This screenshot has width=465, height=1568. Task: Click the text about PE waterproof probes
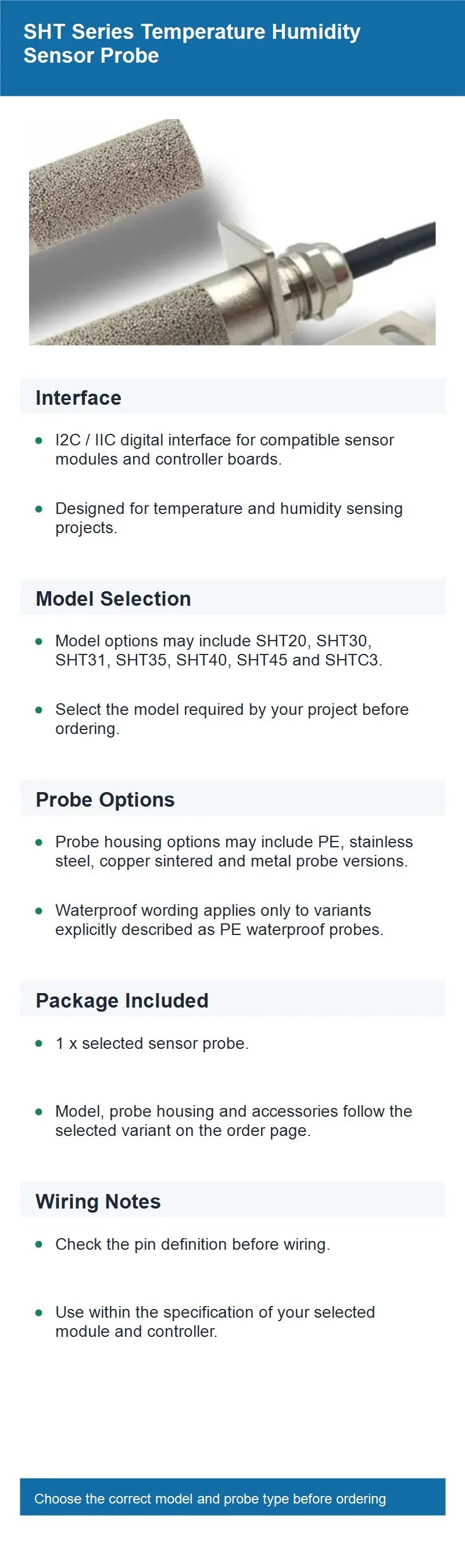tap(219, 920)
